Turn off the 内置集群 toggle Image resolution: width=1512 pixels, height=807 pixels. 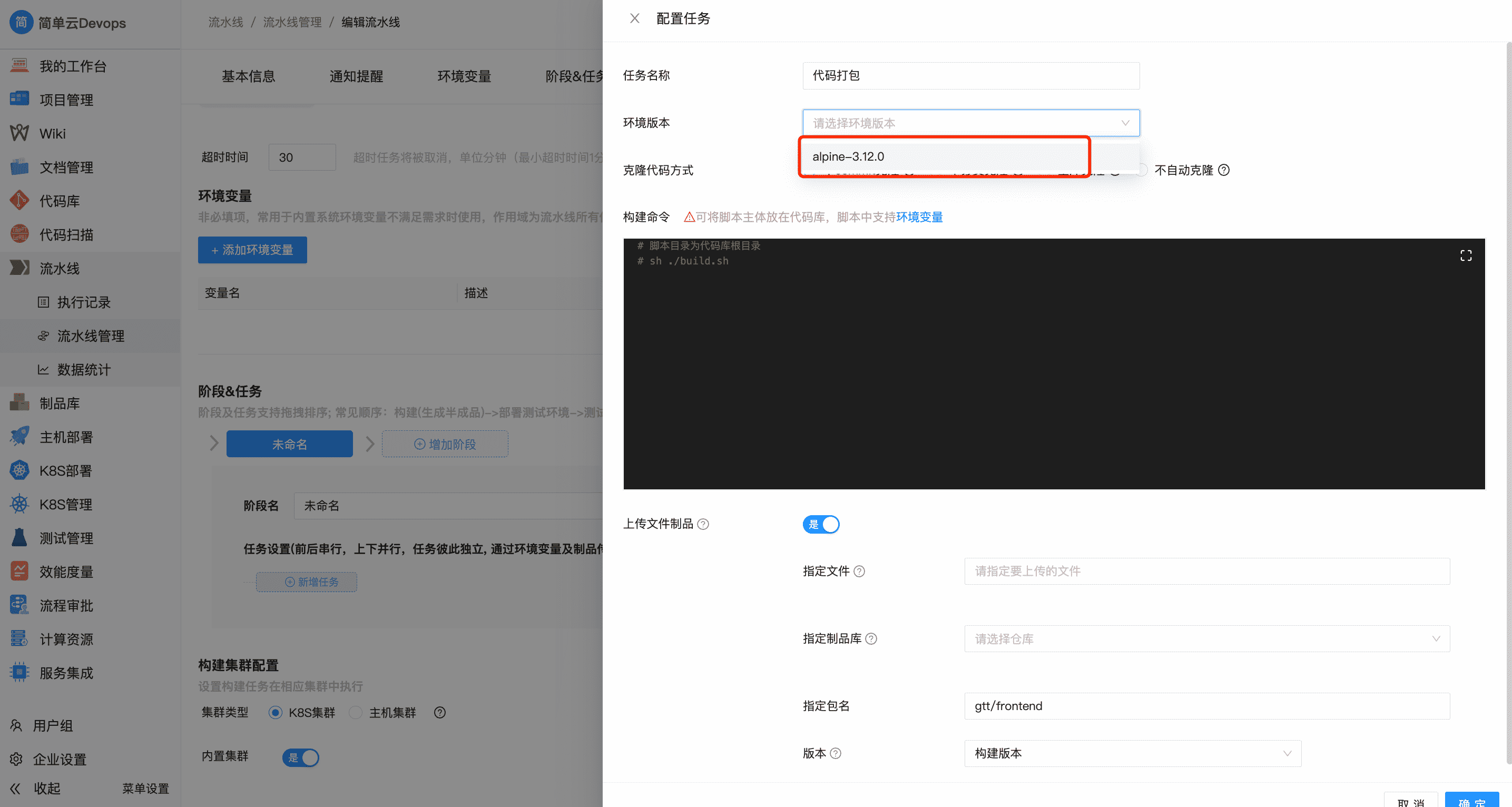pos(300,757)
